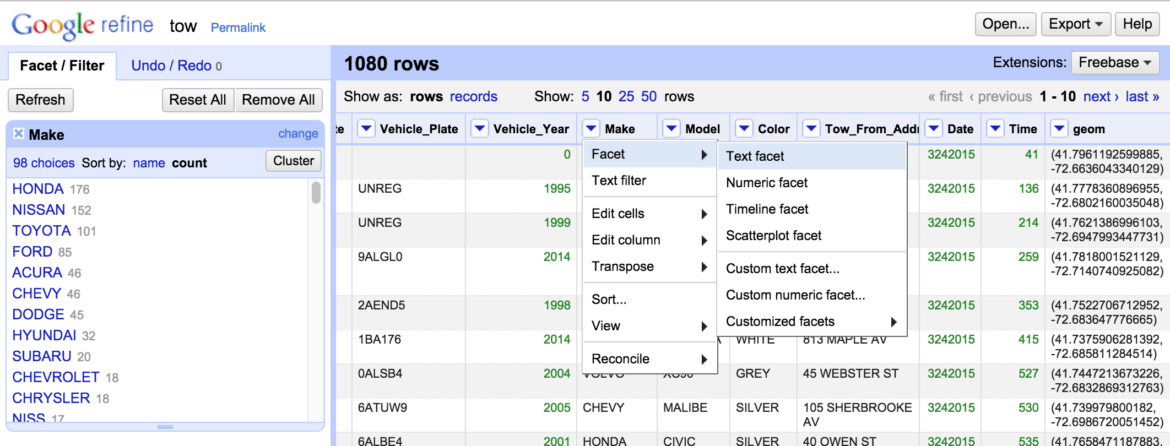This screenshot has width=1170, height=446.
Task: Open the Make column dropdown arrow
Action: (591, 129)
